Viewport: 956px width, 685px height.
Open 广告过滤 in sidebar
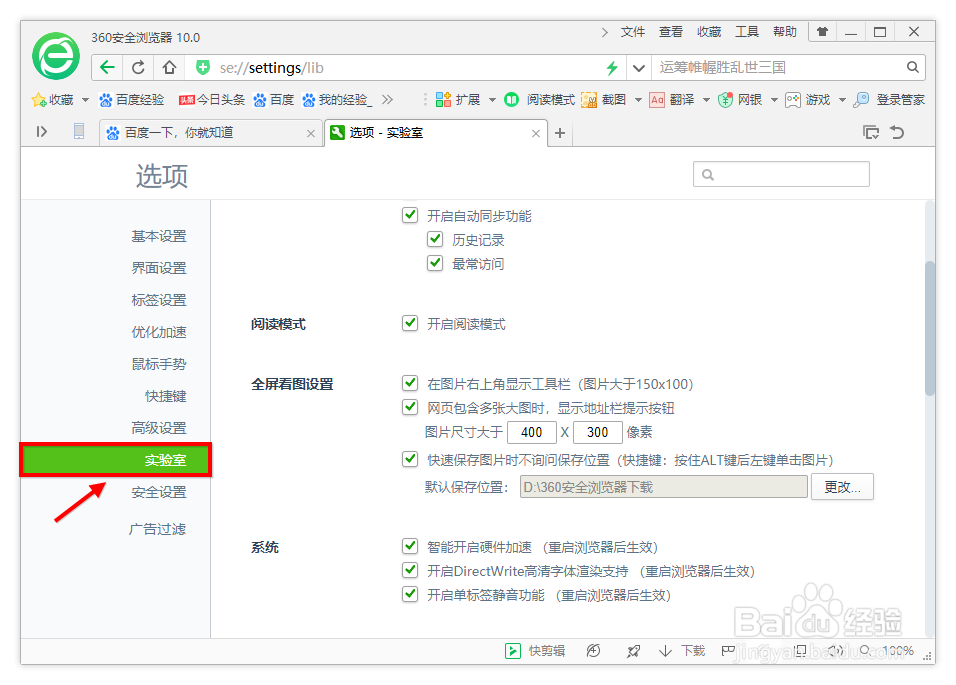coord(157,529)
